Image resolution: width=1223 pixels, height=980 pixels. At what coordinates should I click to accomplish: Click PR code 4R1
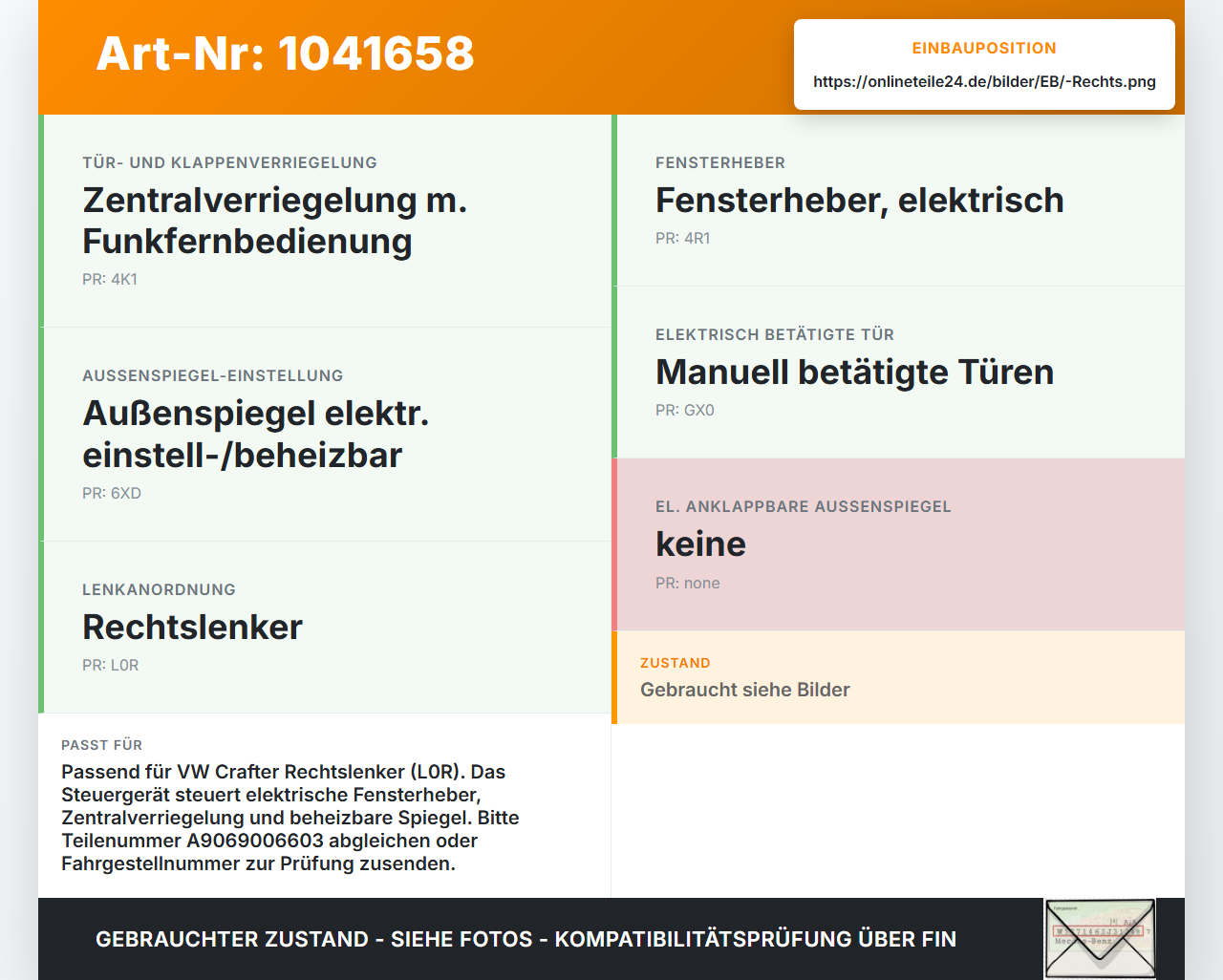pos(683,238)
